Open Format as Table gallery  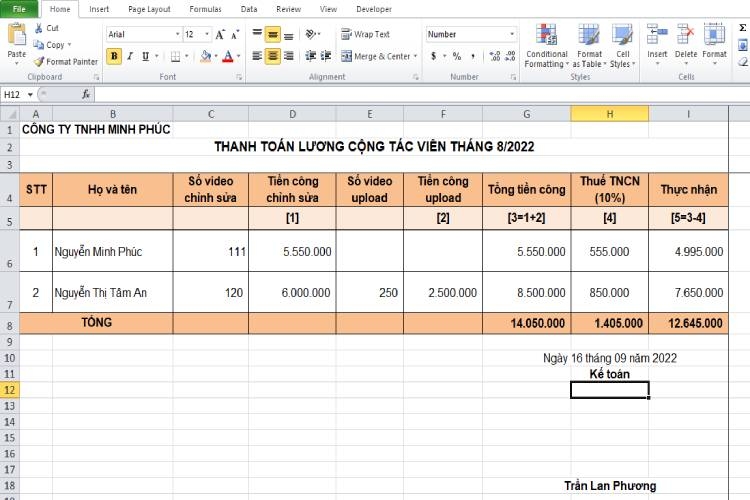589,46
